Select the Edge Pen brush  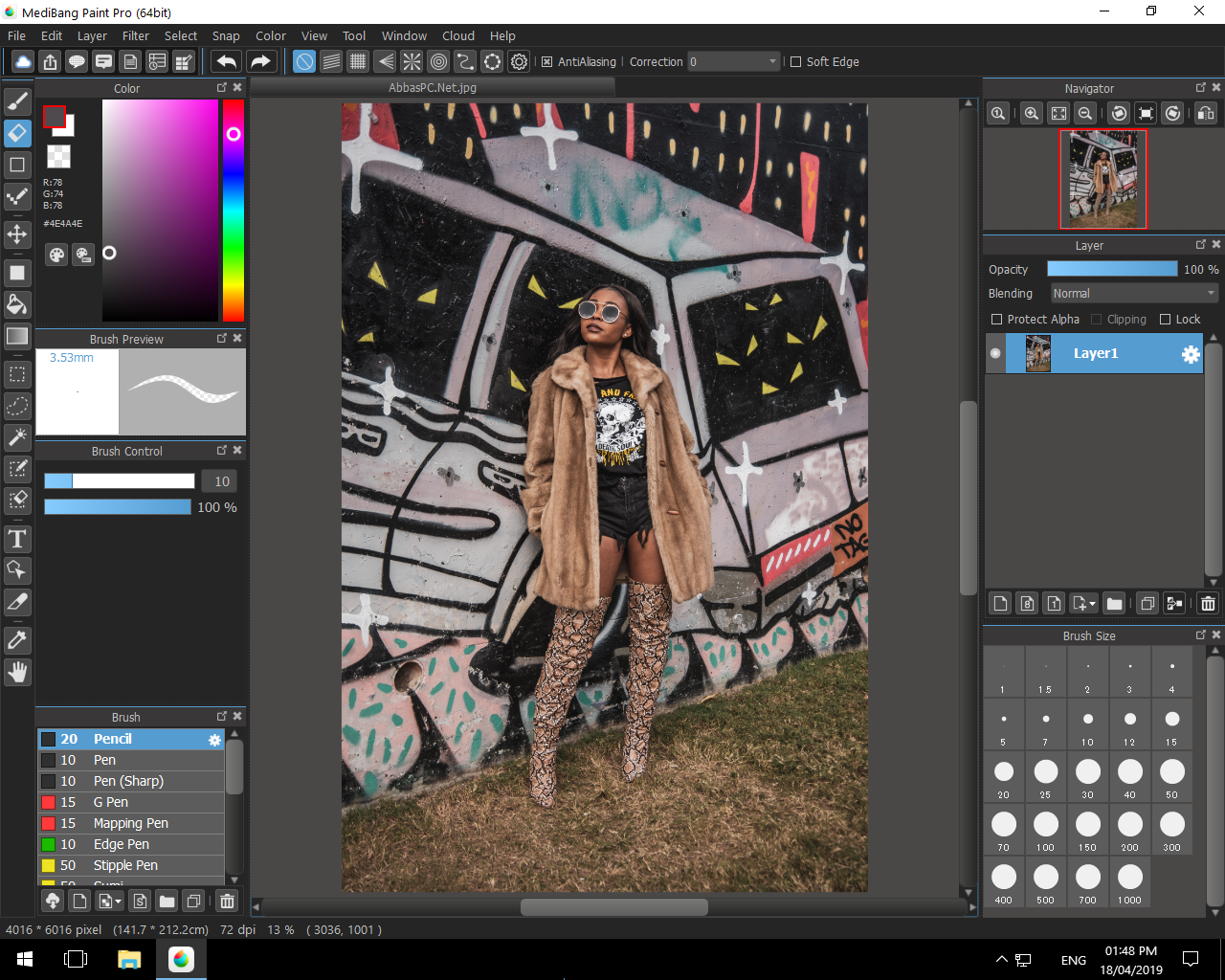tap(131, 844)
